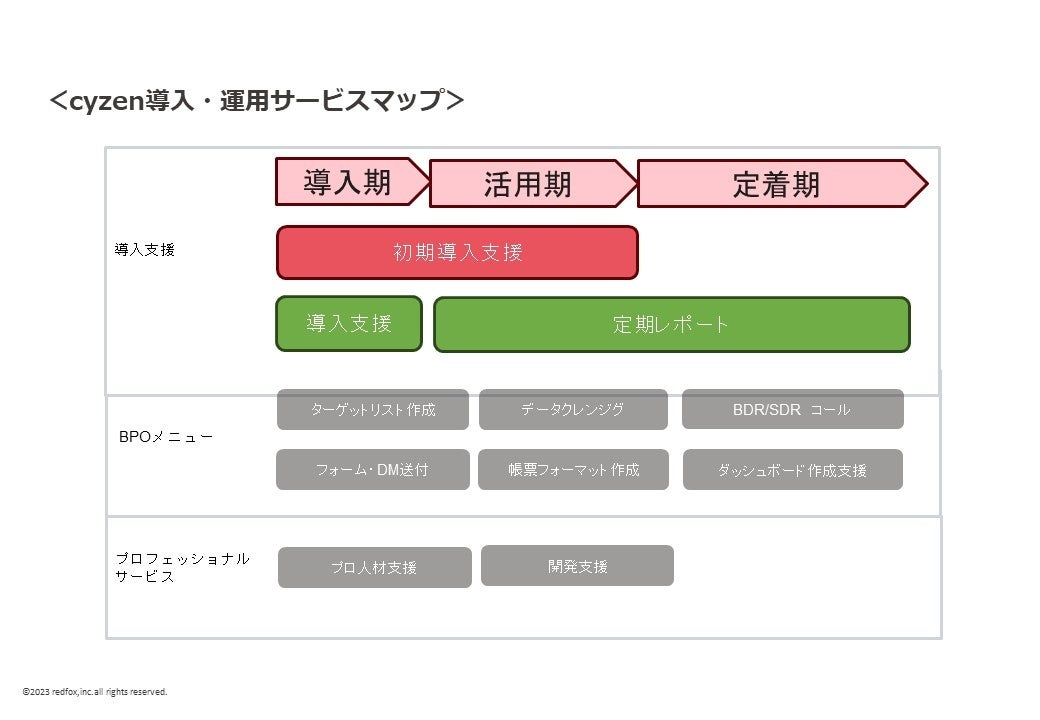
Task: Click the ターゲットリスト作成 box
Action: 372,409
